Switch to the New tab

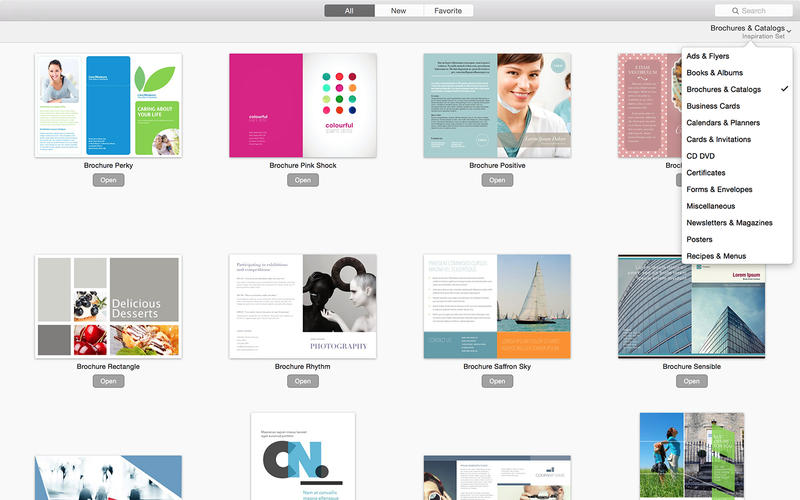click(x=398, y=11)
